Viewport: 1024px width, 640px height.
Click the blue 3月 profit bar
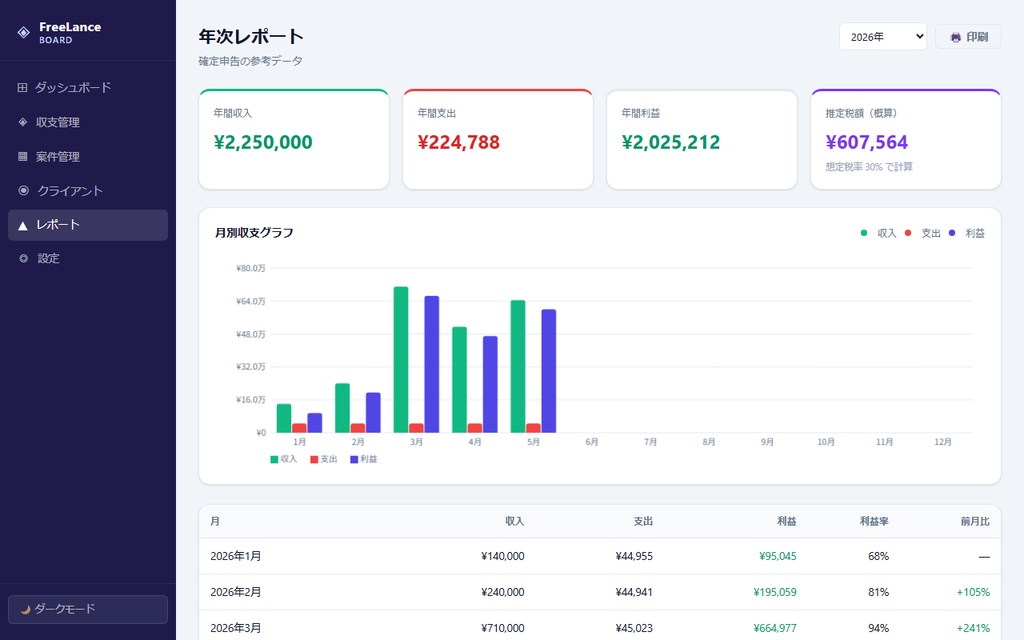click(432, 364)
